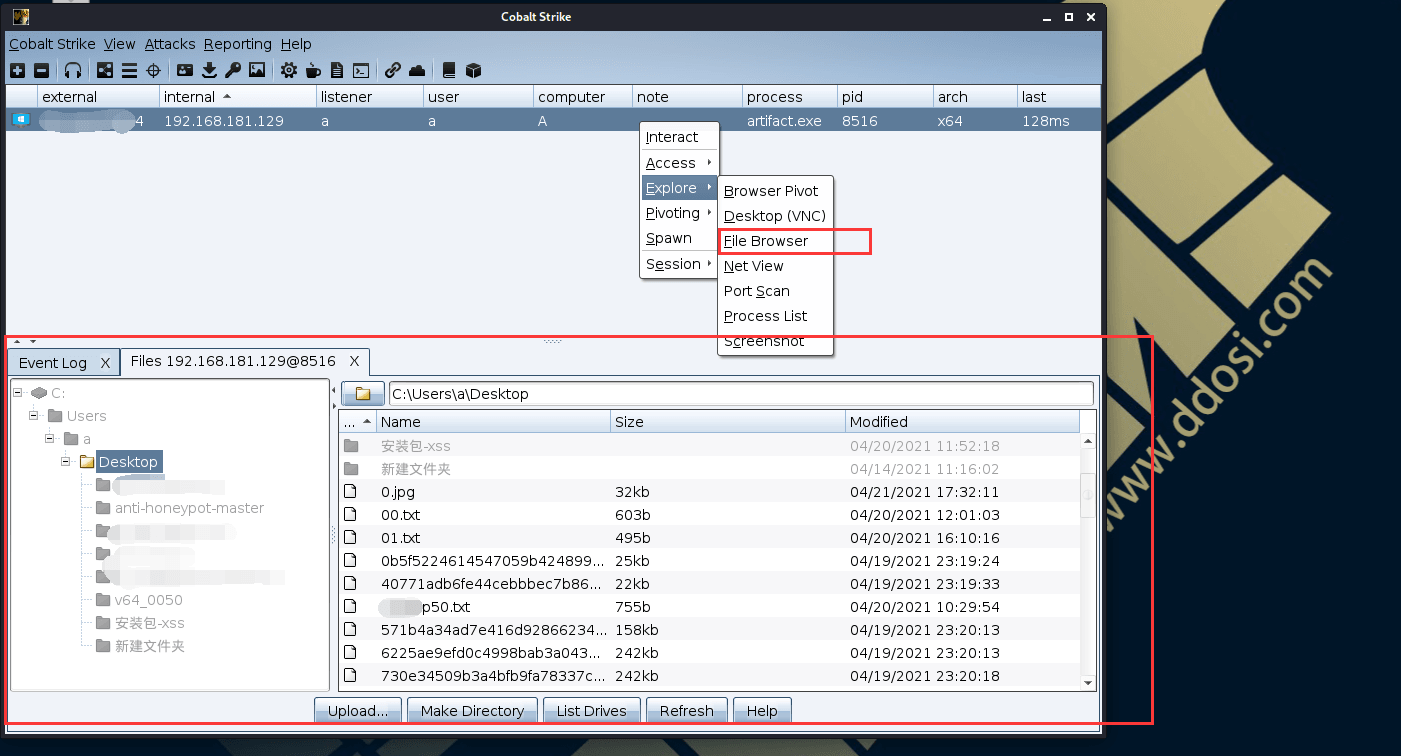
Task: Click the Make Directory button
Action: click(472, 711)
